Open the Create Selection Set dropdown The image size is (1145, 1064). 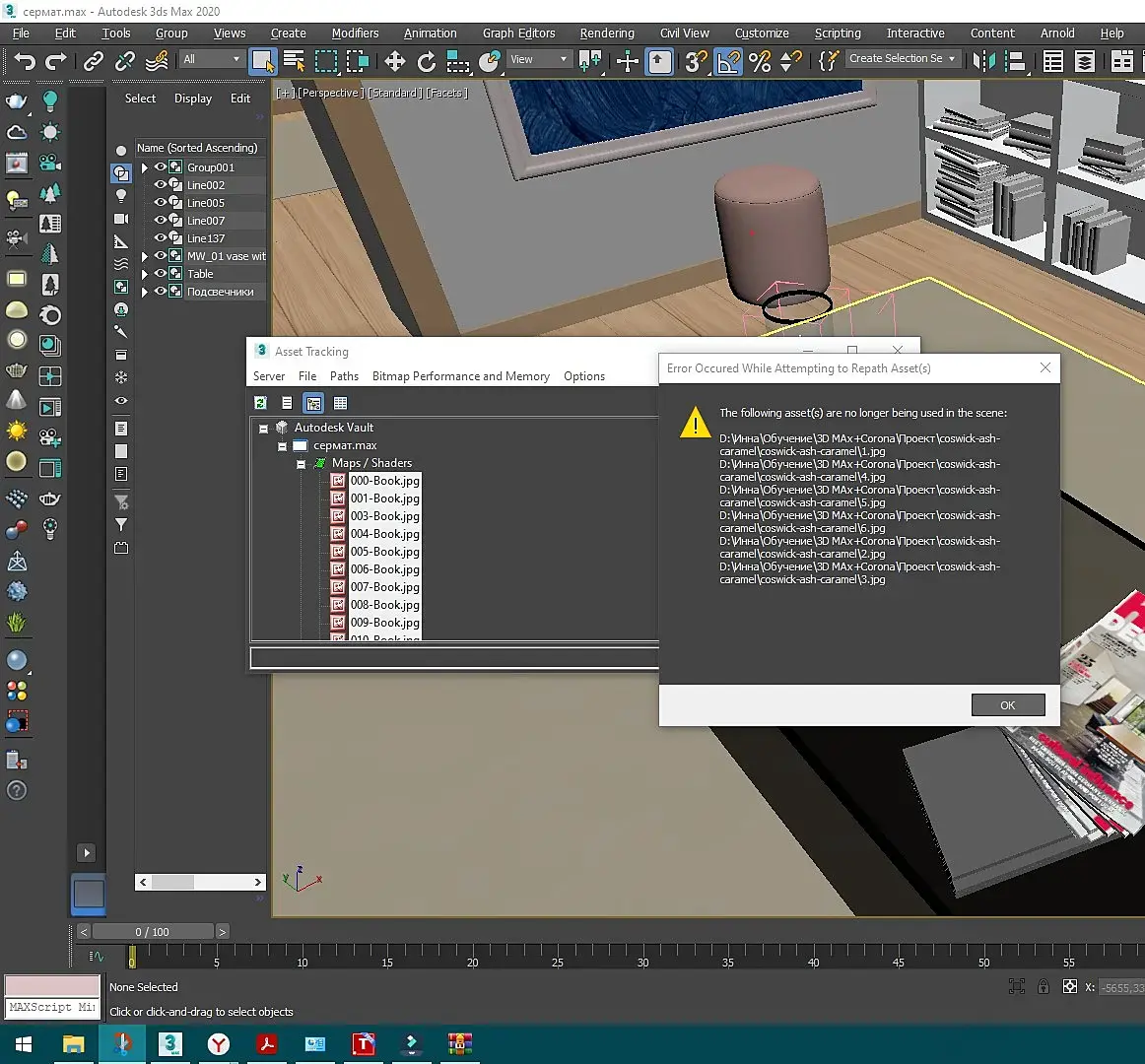point(952,59)
